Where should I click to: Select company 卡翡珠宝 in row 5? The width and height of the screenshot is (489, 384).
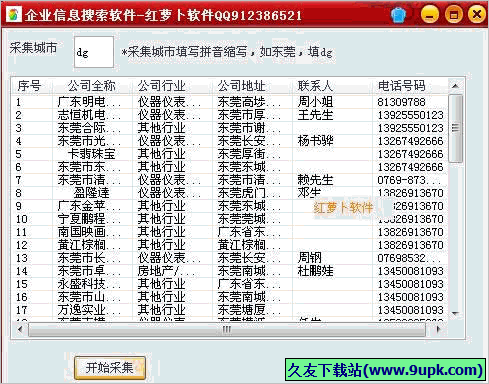[x=92, y=154]
